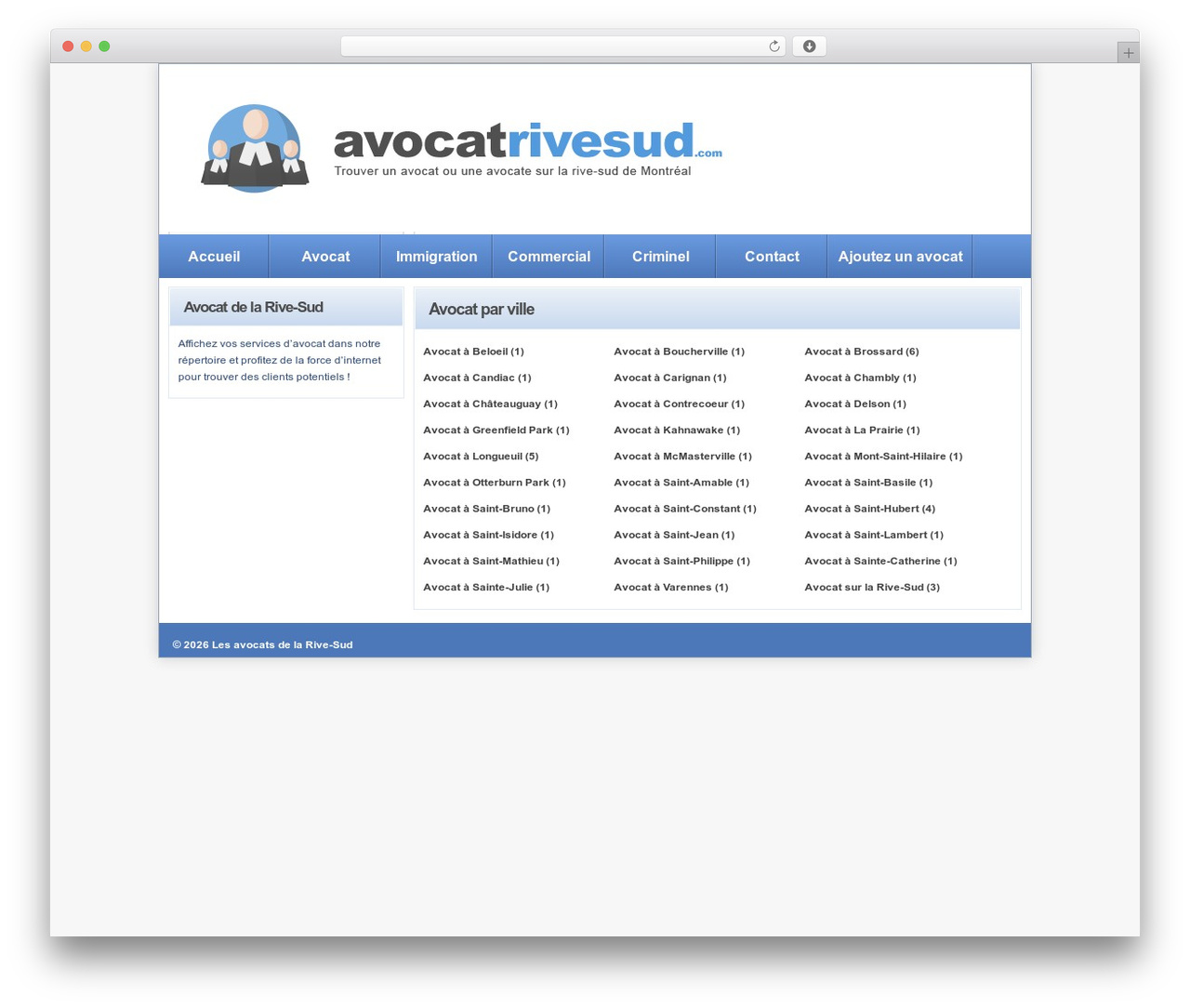Visit Avocat à Châteauguay (1)

tap(490, 404)
